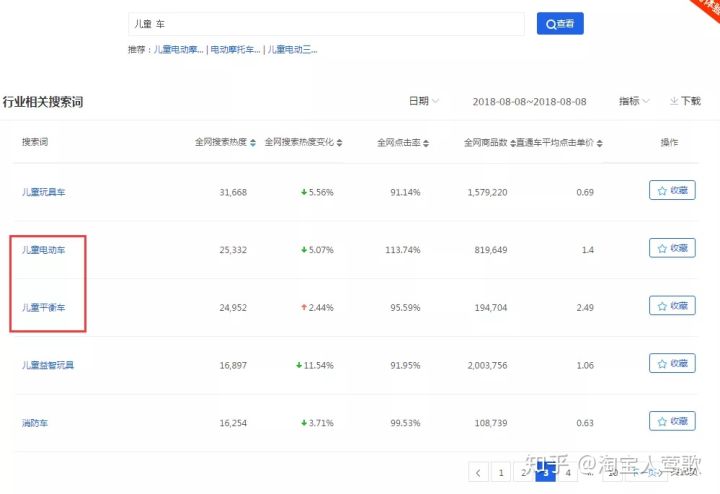The image size is (720, 494).
Task: Sort by 全网搜索热度 column arrows
Action: pos(253,143)
